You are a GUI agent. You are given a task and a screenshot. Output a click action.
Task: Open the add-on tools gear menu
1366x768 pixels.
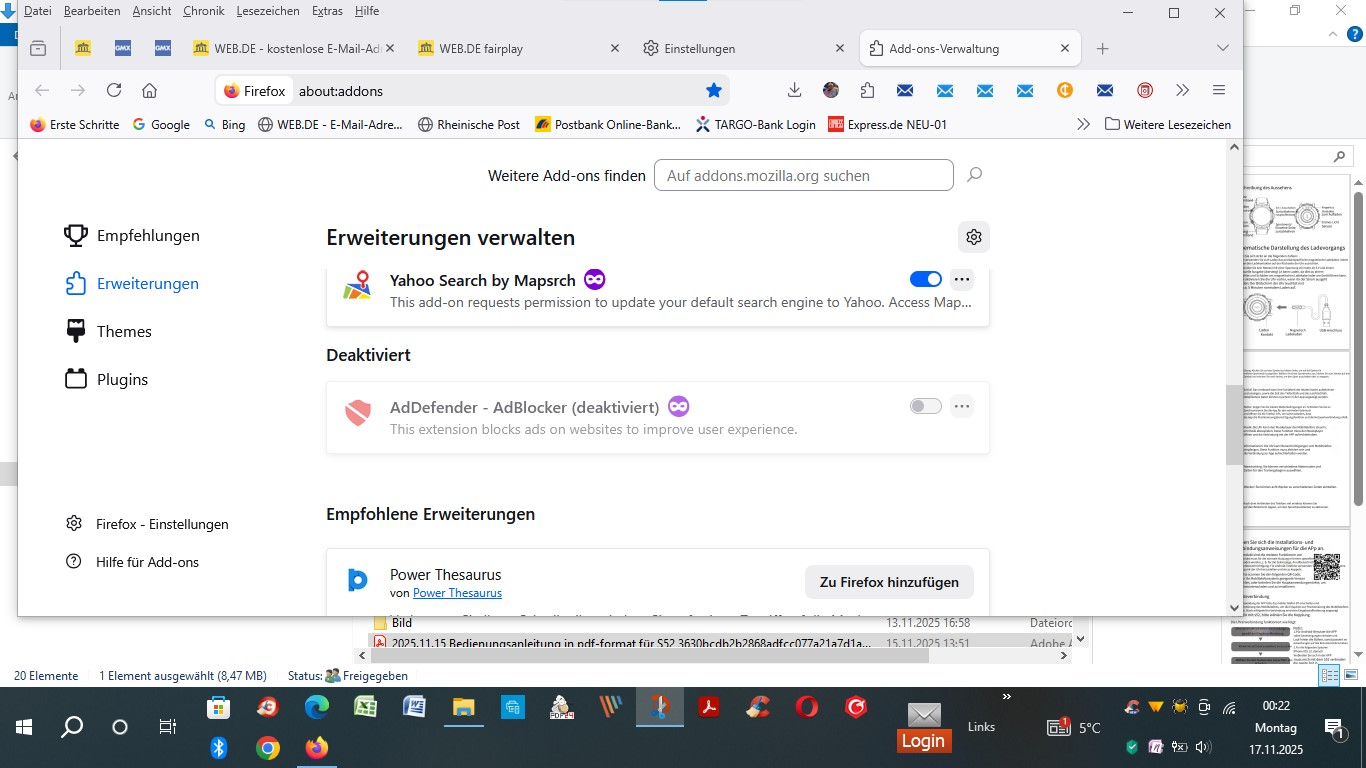click(974, 237)
